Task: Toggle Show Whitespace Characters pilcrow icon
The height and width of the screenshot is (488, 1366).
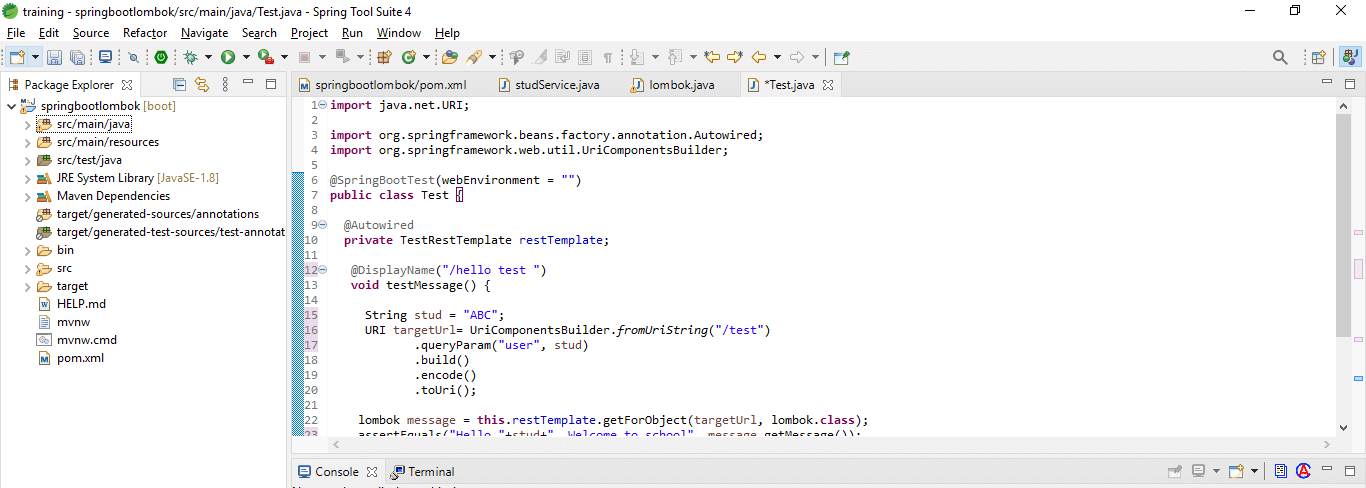Action: [607, 58]
